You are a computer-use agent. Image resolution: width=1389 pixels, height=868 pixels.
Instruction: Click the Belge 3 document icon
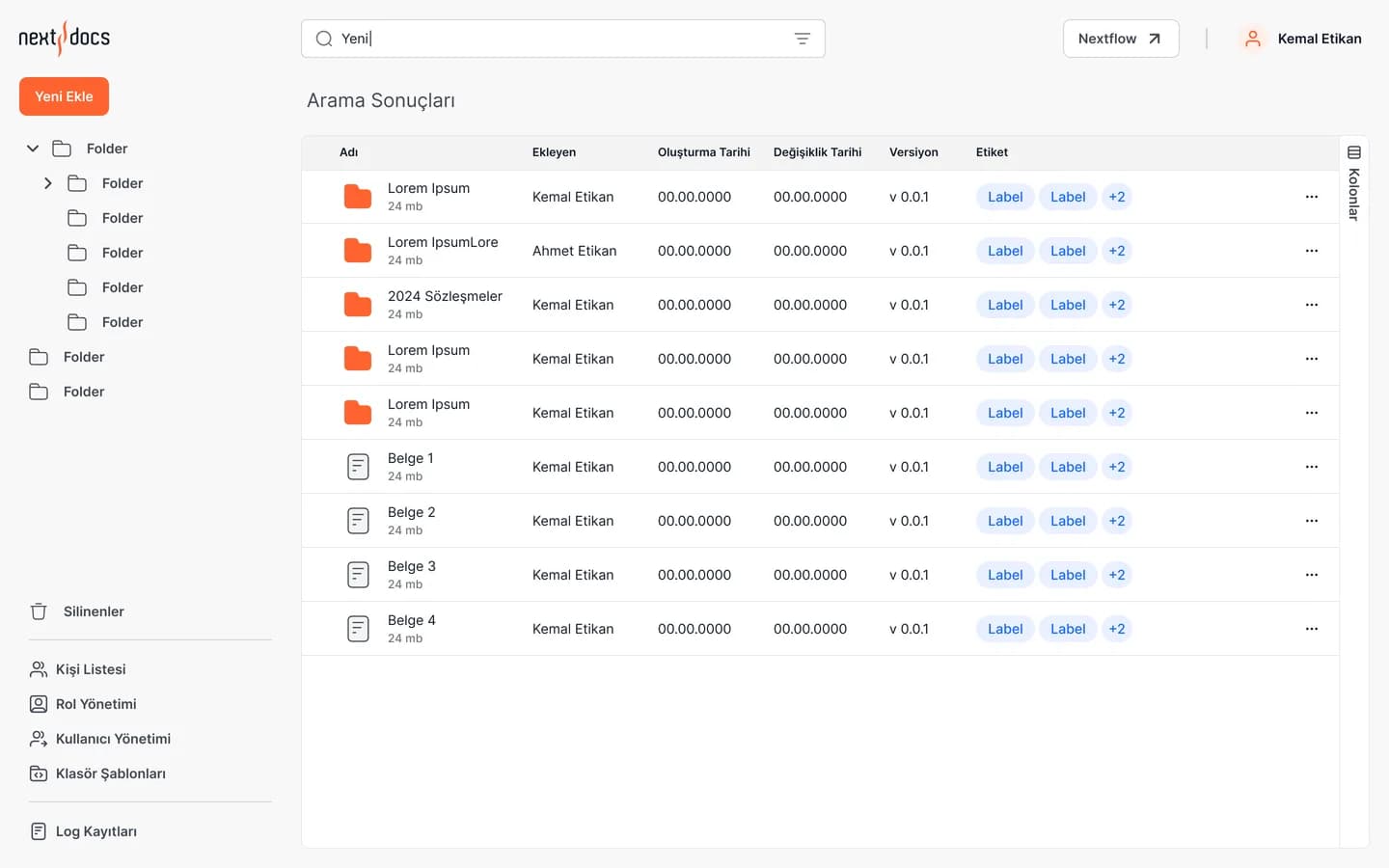(358, 575)
